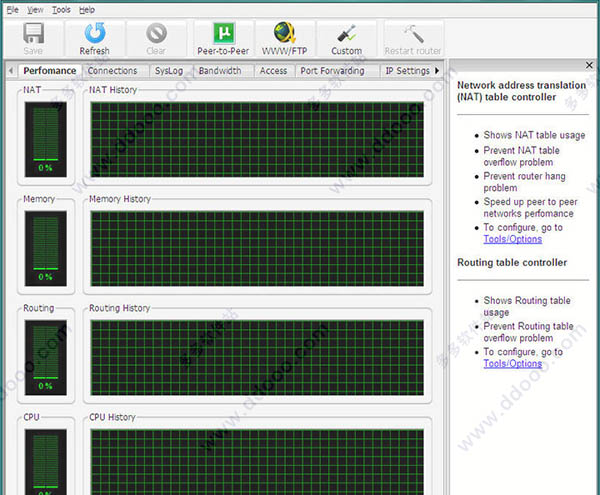Click 'Speed up peer to peer networks' bullet
This screenshot has width=600, height=495.
[x=530, y=208]
